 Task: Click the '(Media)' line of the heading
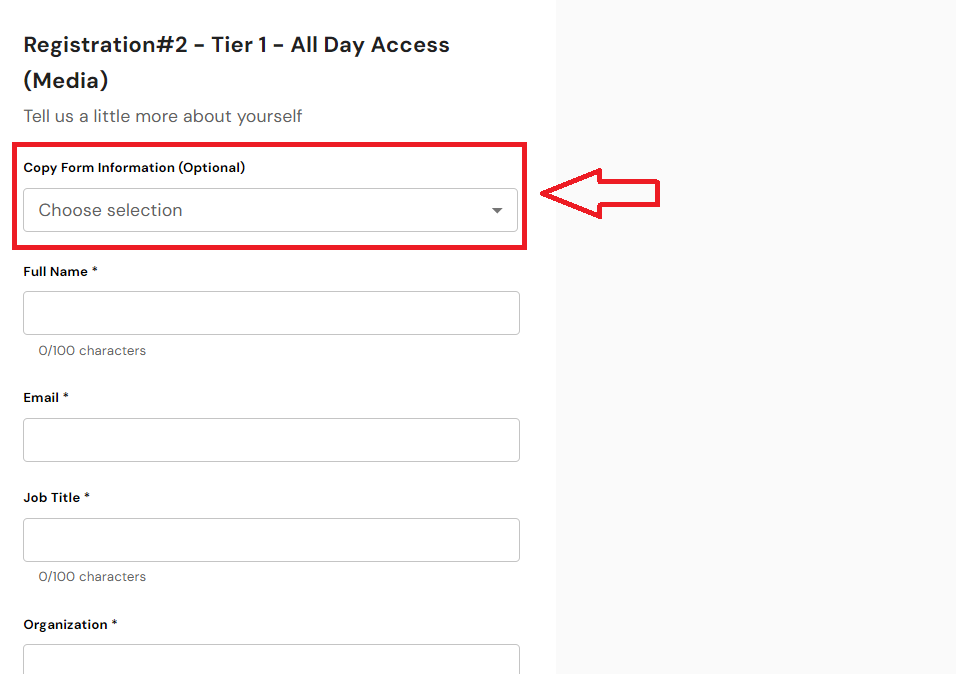pos(66,81)
